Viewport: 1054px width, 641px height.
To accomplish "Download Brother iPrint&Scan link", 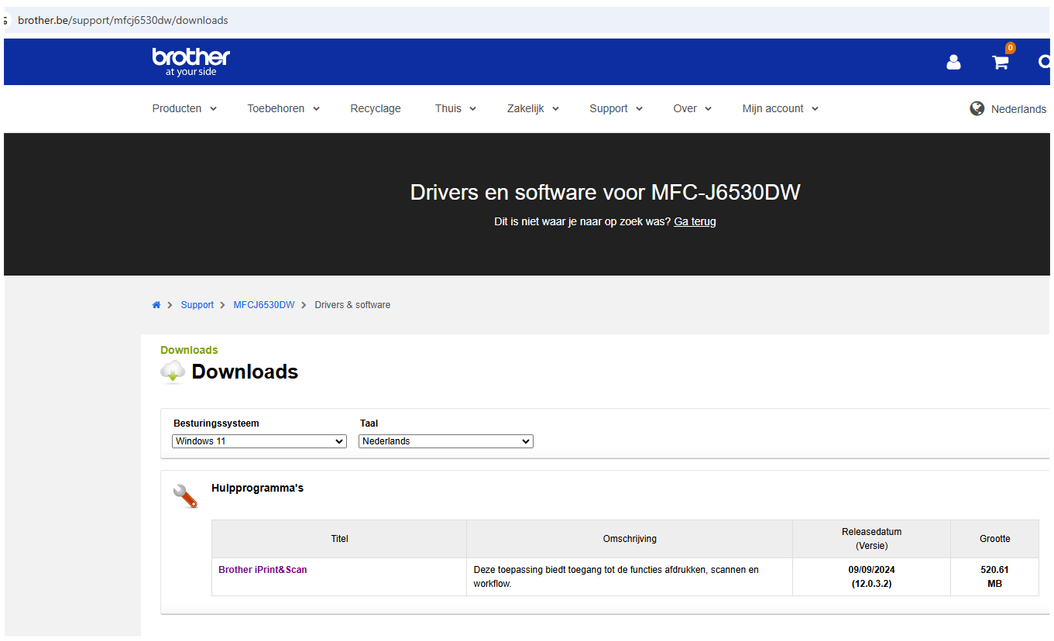I will point(262,569).
